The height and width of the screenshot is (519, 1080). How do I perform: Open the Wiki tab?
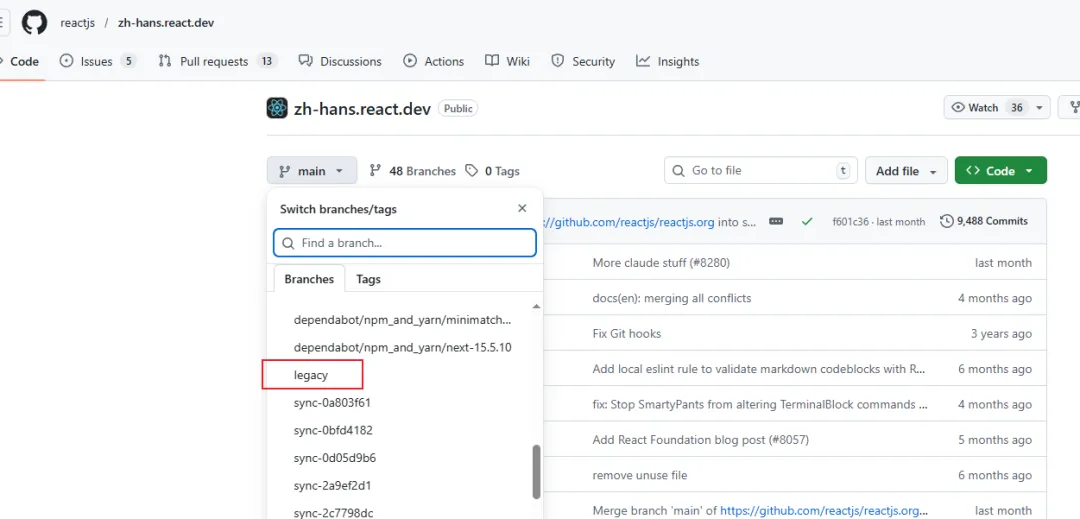point(508,61)
